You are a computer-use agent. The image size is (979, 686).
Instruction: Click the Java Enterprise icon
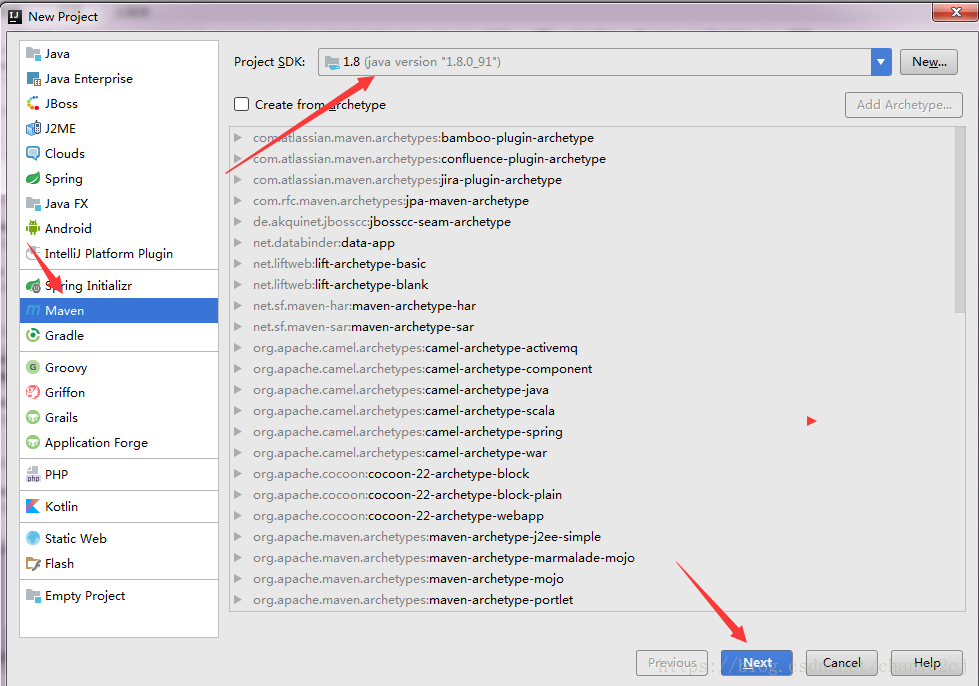[33, 79]
